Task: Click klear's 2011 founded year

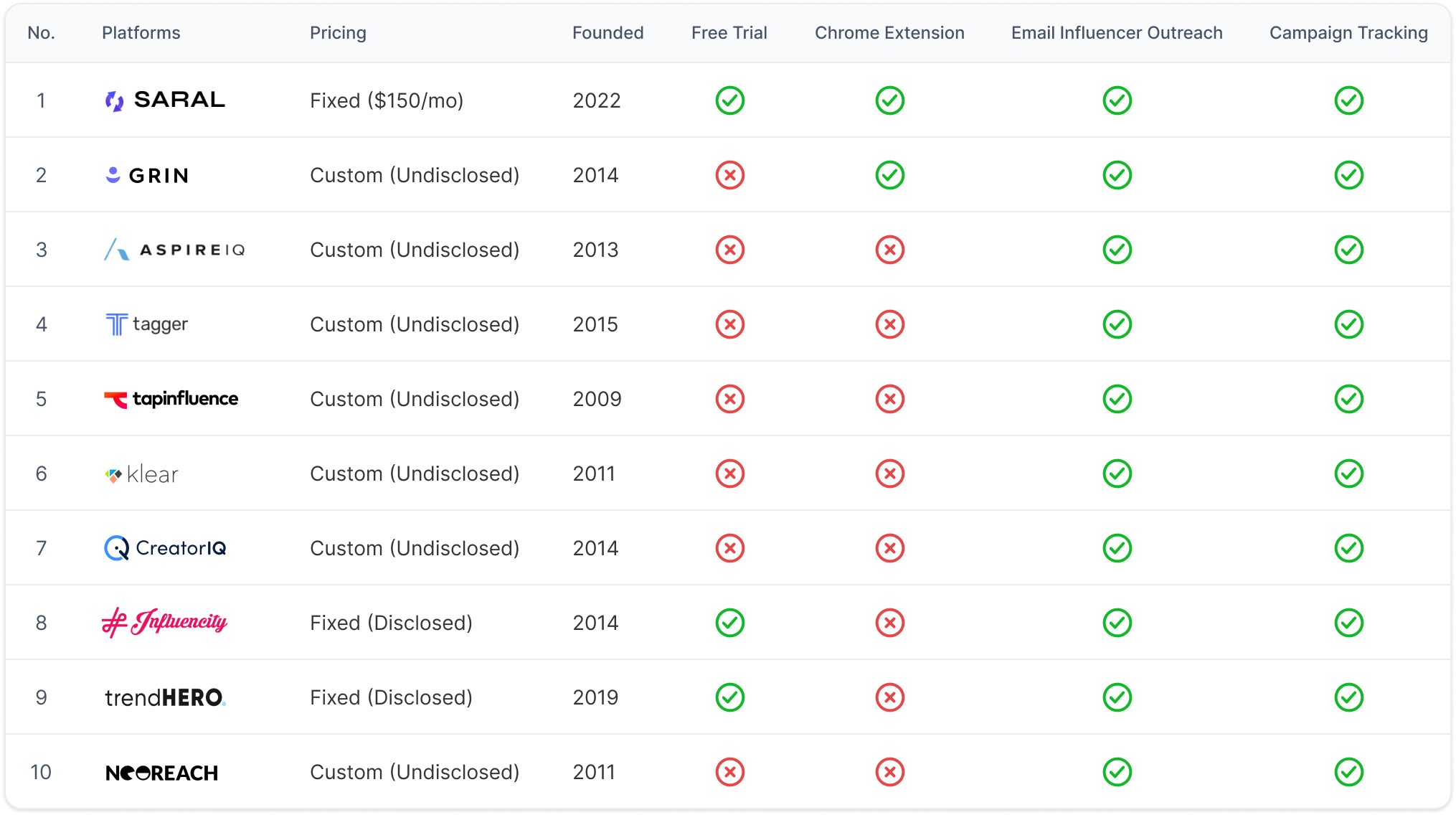Action: tap(594, 474)
